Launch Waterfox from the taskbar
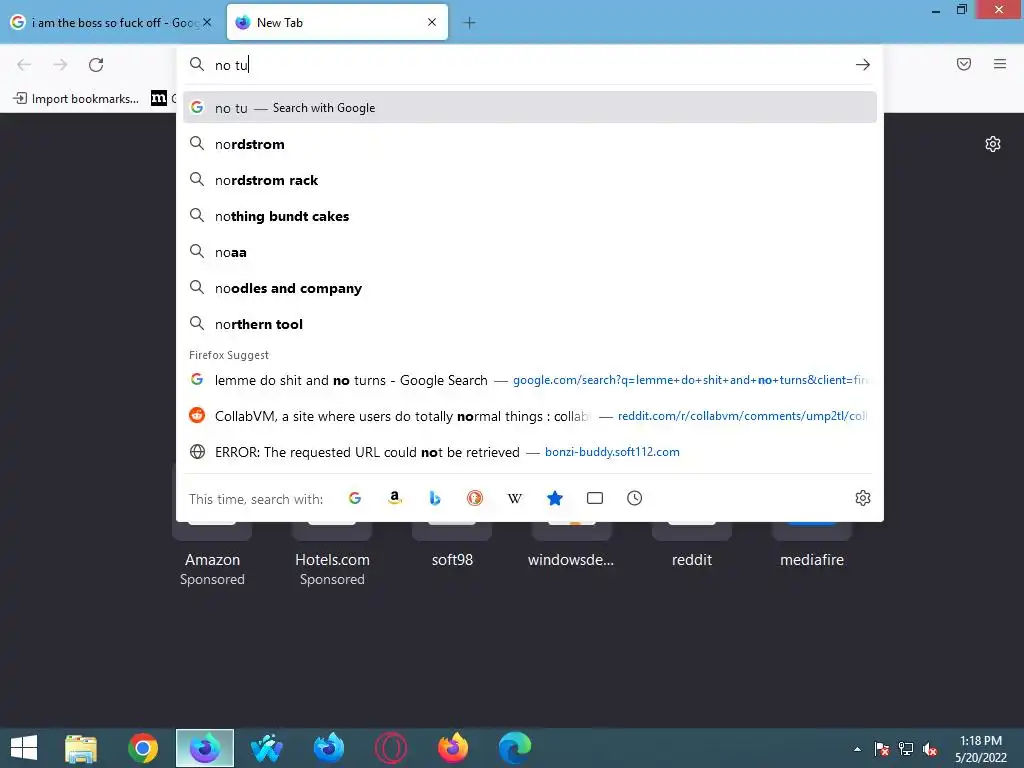Viewport: 1024px width, 768px height. tap(266, 748)
